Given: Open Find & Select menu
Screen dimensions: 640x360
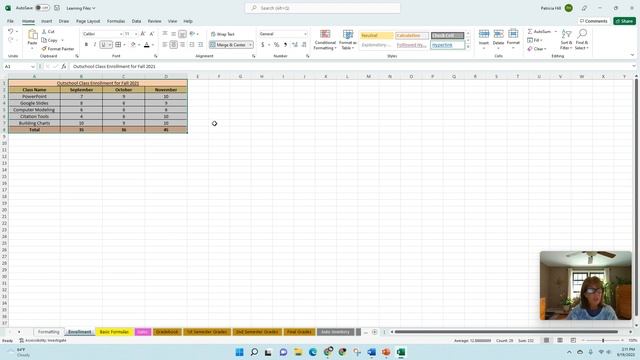Looking at the screenshot, I should click(x=582, y=40).
